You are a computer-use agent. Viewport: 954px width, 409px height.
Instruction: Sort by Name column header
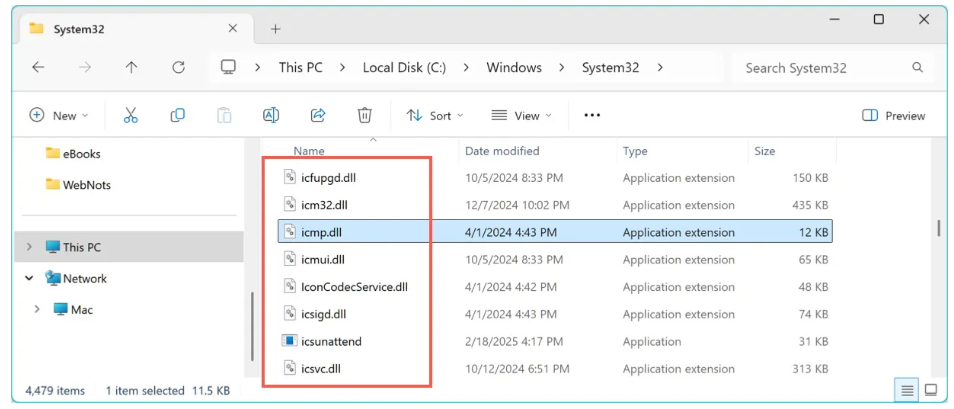pyautogui.click(x=309, y=151)
